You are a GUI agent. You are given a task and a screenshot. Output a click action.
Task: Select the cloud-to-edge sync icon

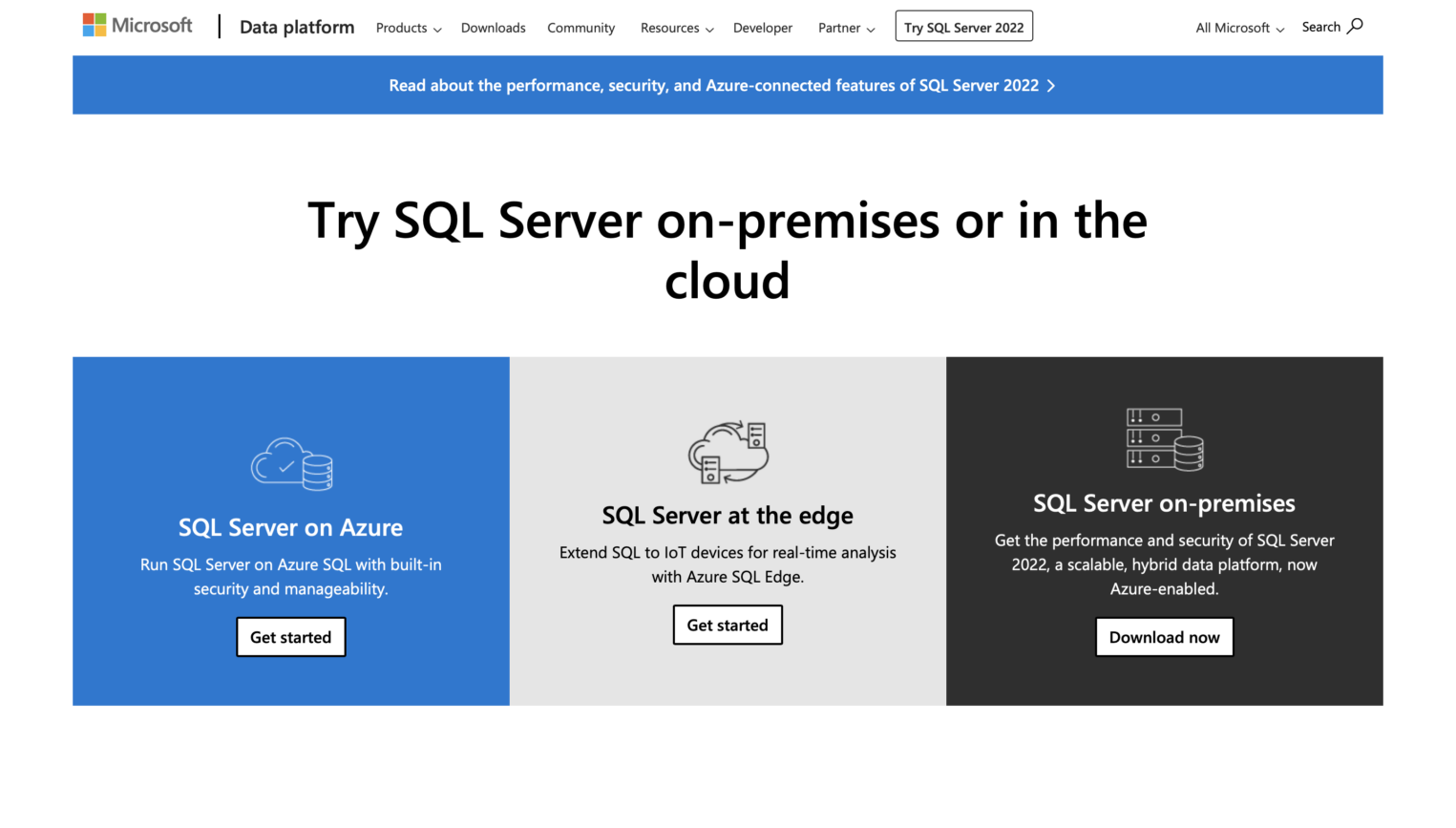(728, 451)
